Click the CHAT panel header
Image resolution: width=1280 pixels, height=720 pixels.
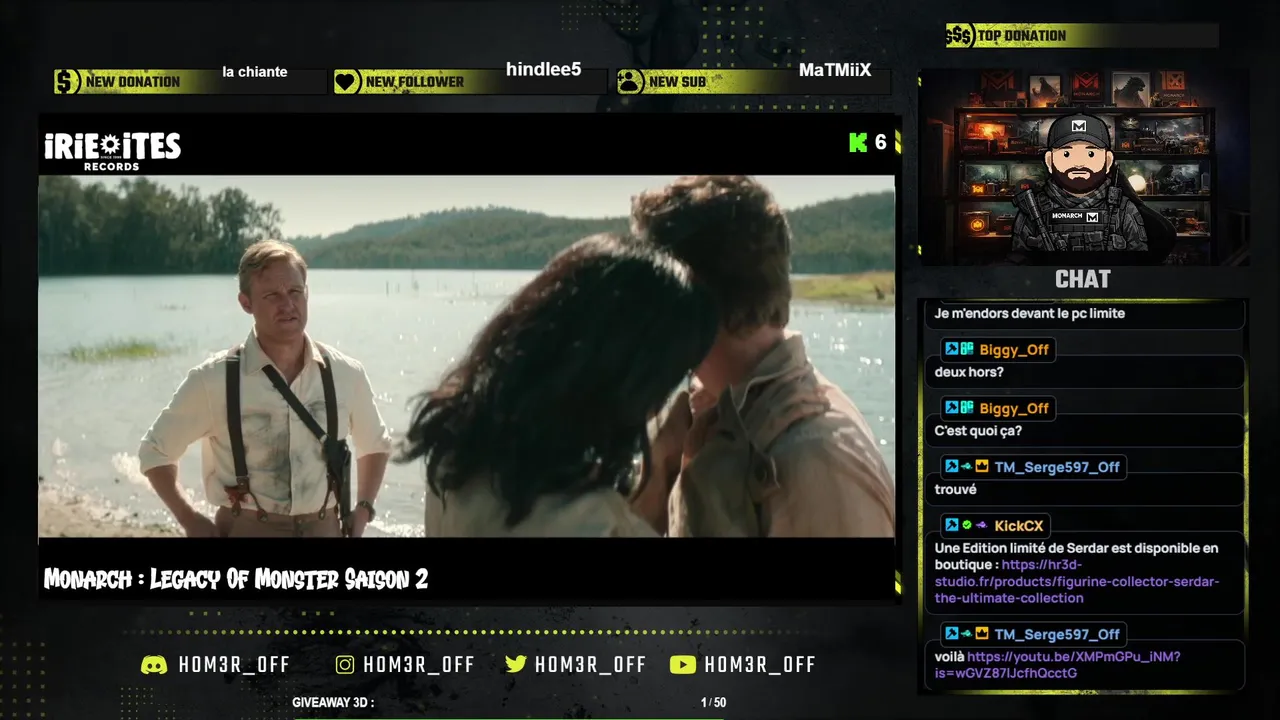pos(1083,280)
